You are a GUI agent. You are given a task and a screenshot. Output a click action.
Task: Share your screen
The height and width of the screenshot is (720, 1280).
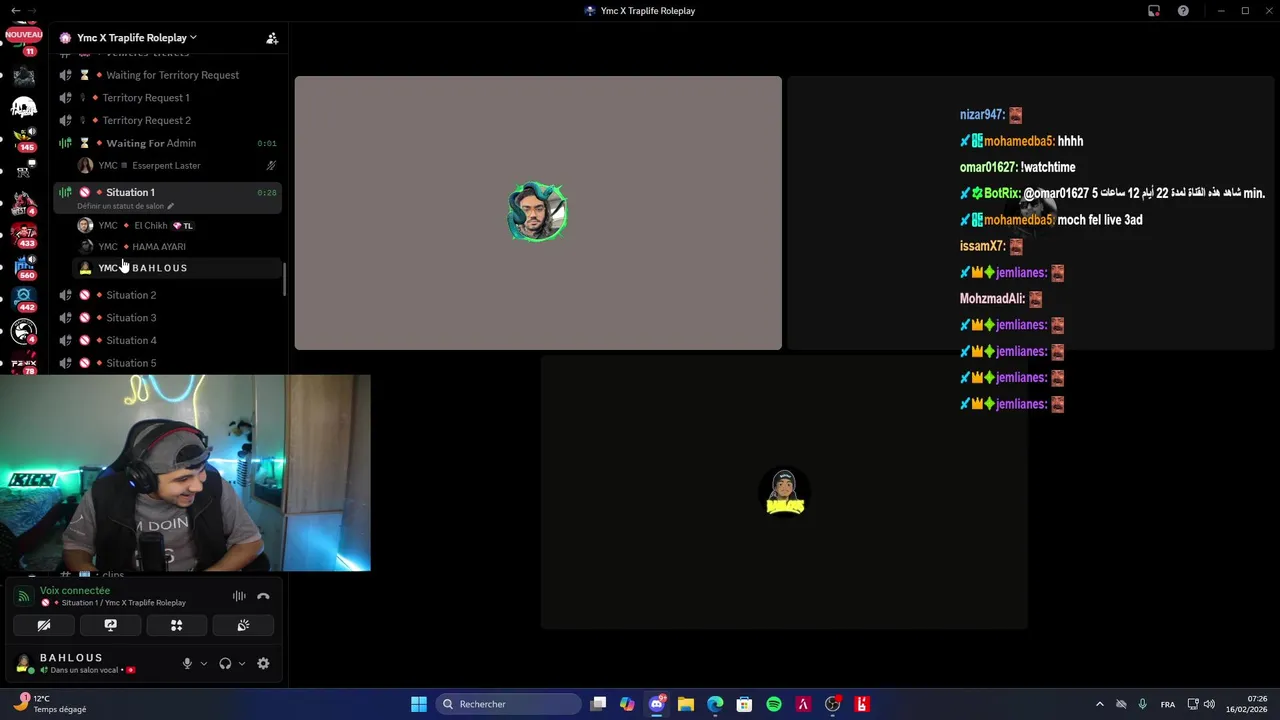110,625
